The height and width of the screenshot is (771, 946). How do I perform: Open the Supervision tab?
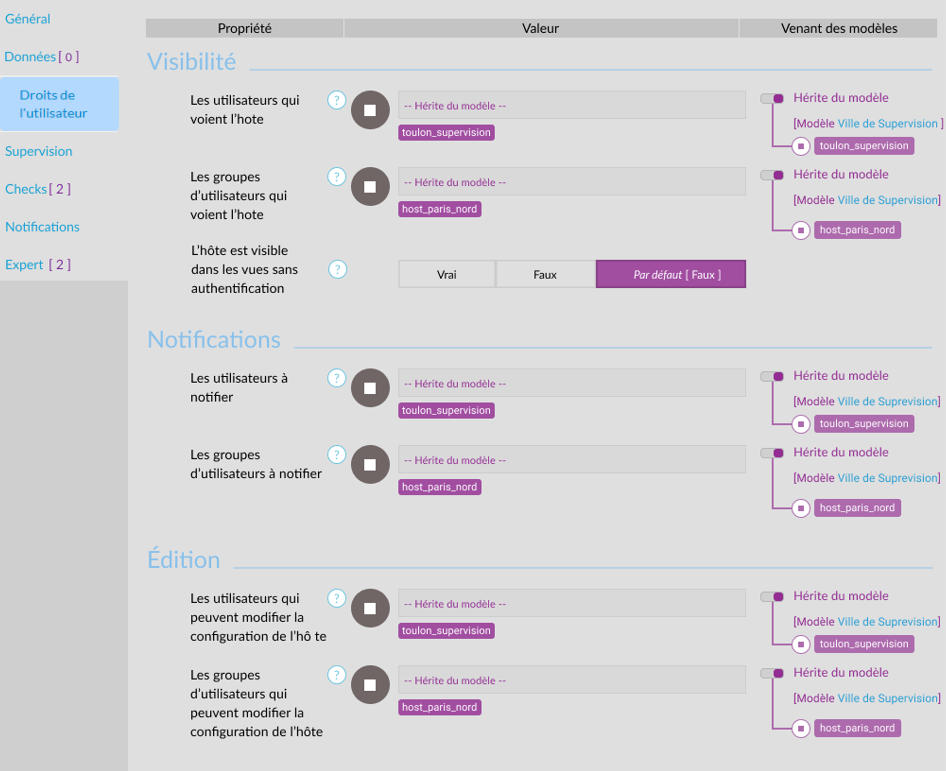click(x=39, y=151)
